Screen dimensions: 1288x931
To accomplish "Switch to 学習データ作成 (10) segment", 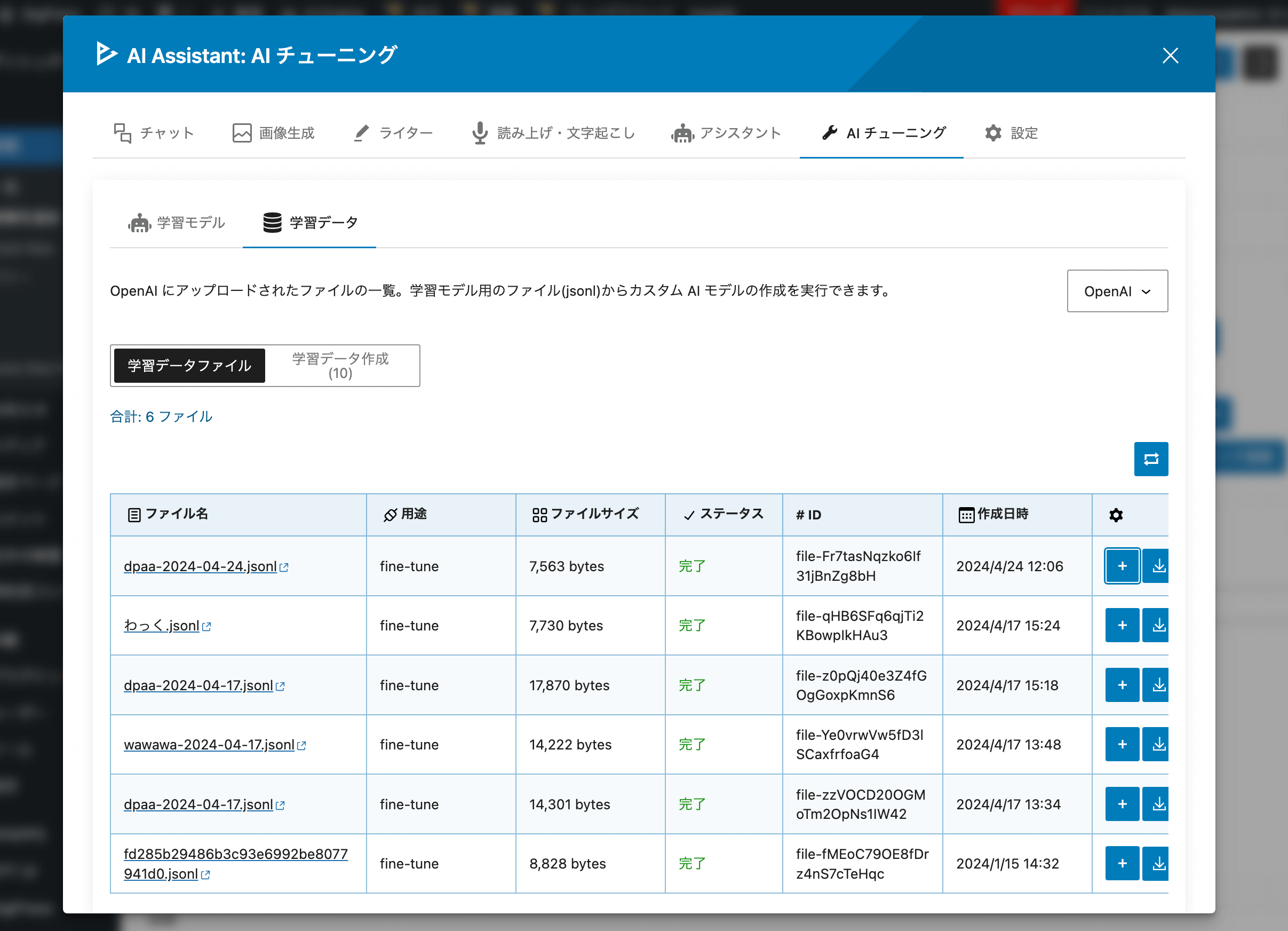I will pos(340,365).
